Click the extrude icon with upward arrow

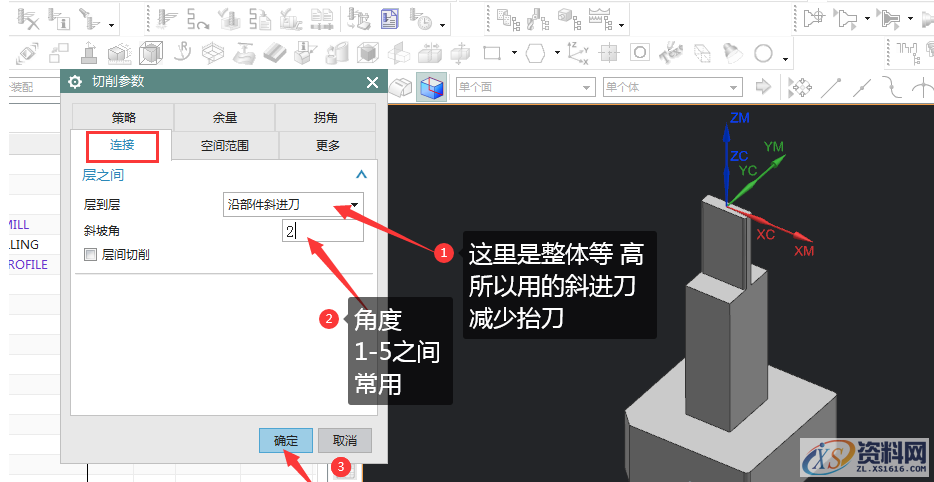click(89, 53)
